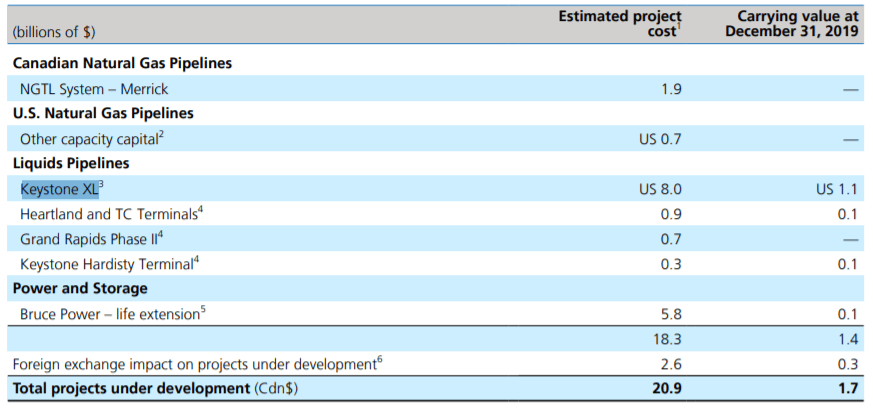
Task: Click the bold 20.9 total project cost
Action: pyautogui.click(x=667, y=388)
